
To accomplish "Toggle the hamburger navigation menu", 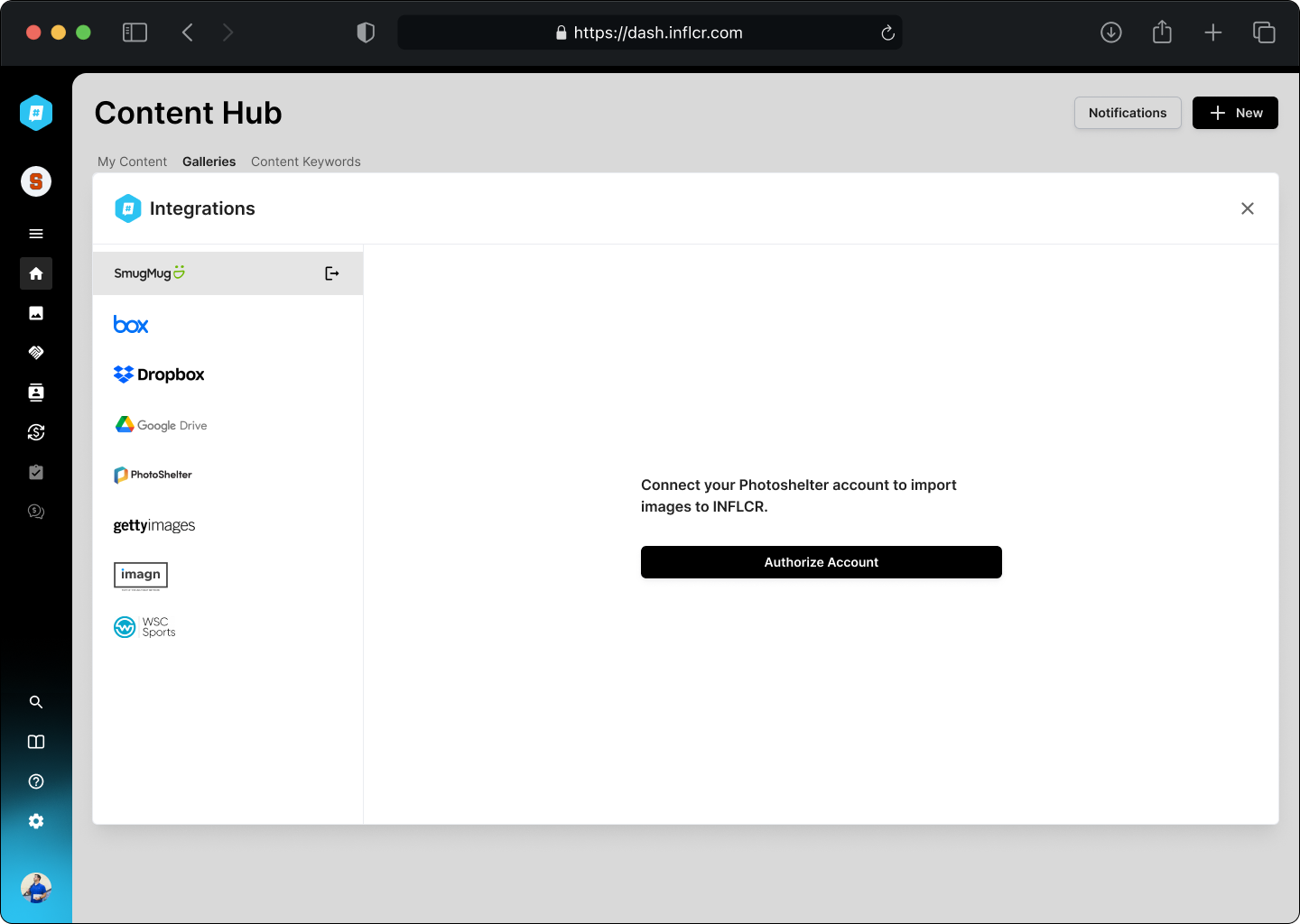I will point(36,233).
